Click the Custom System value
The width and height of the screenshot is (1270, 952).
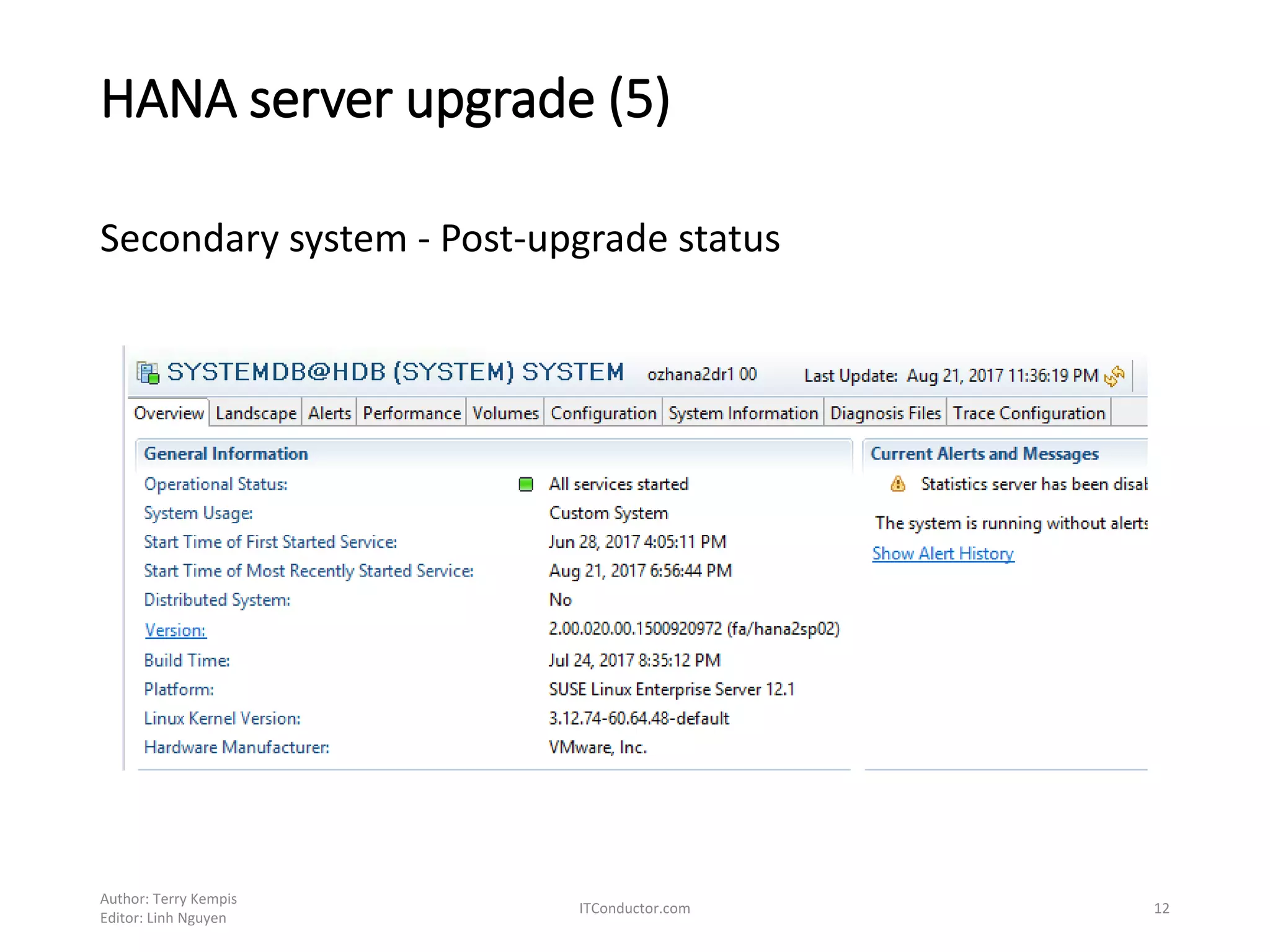tap(608, 514)
